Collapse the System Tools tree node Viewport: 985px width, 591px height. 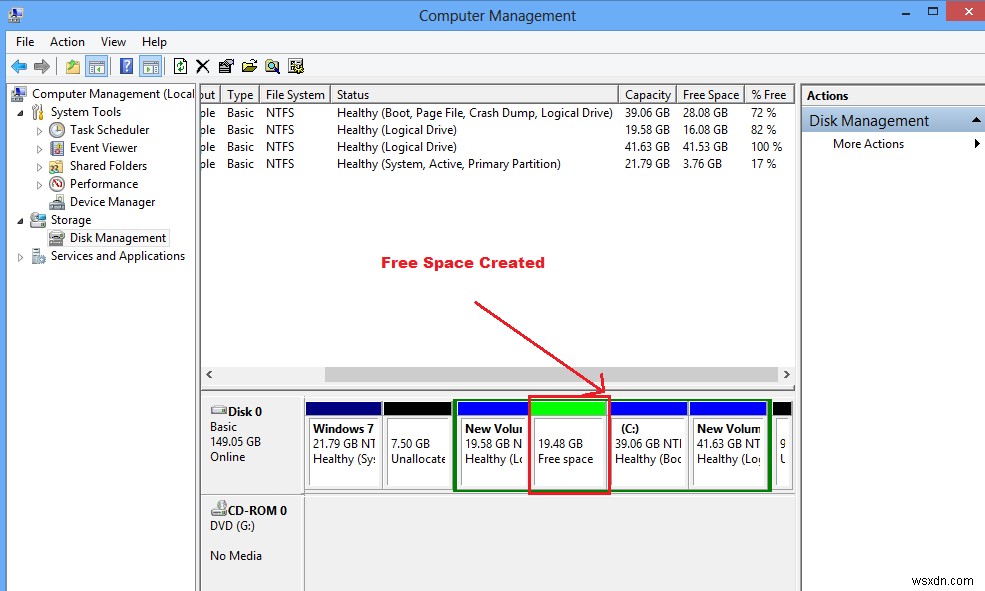[22, 111]
